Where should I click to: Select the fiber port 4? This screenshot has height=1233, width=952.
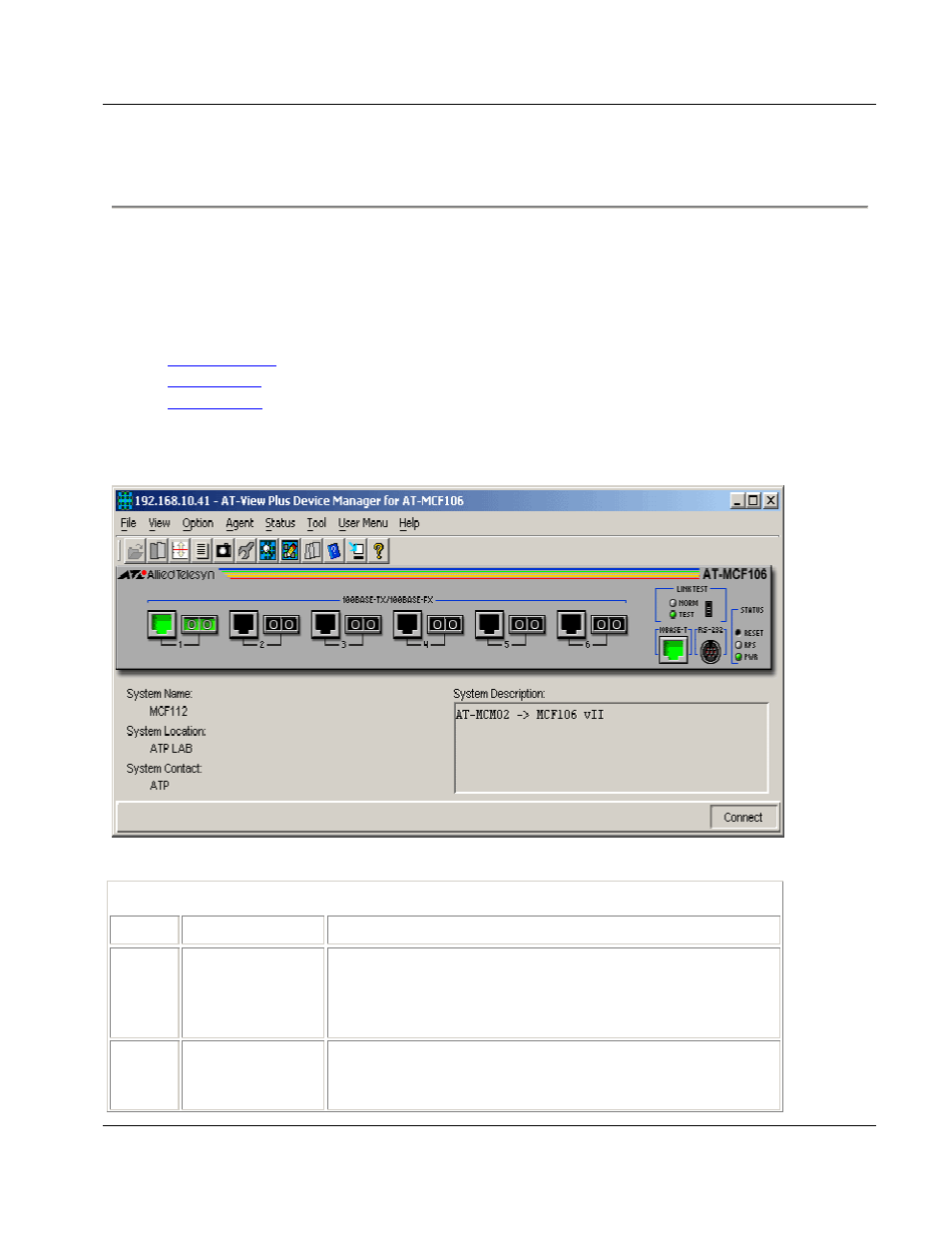(x=445, y=624)
